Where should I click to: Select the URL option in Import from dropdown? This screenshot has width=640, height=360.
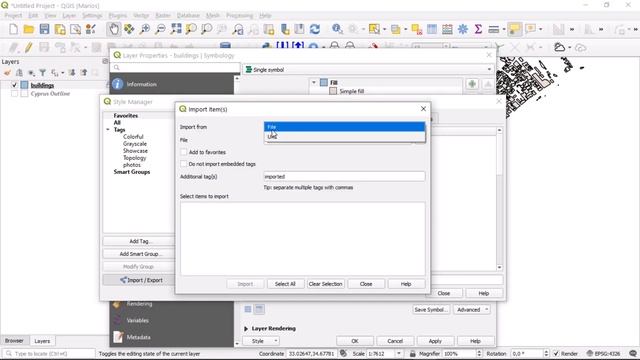(x=344, y=137)
